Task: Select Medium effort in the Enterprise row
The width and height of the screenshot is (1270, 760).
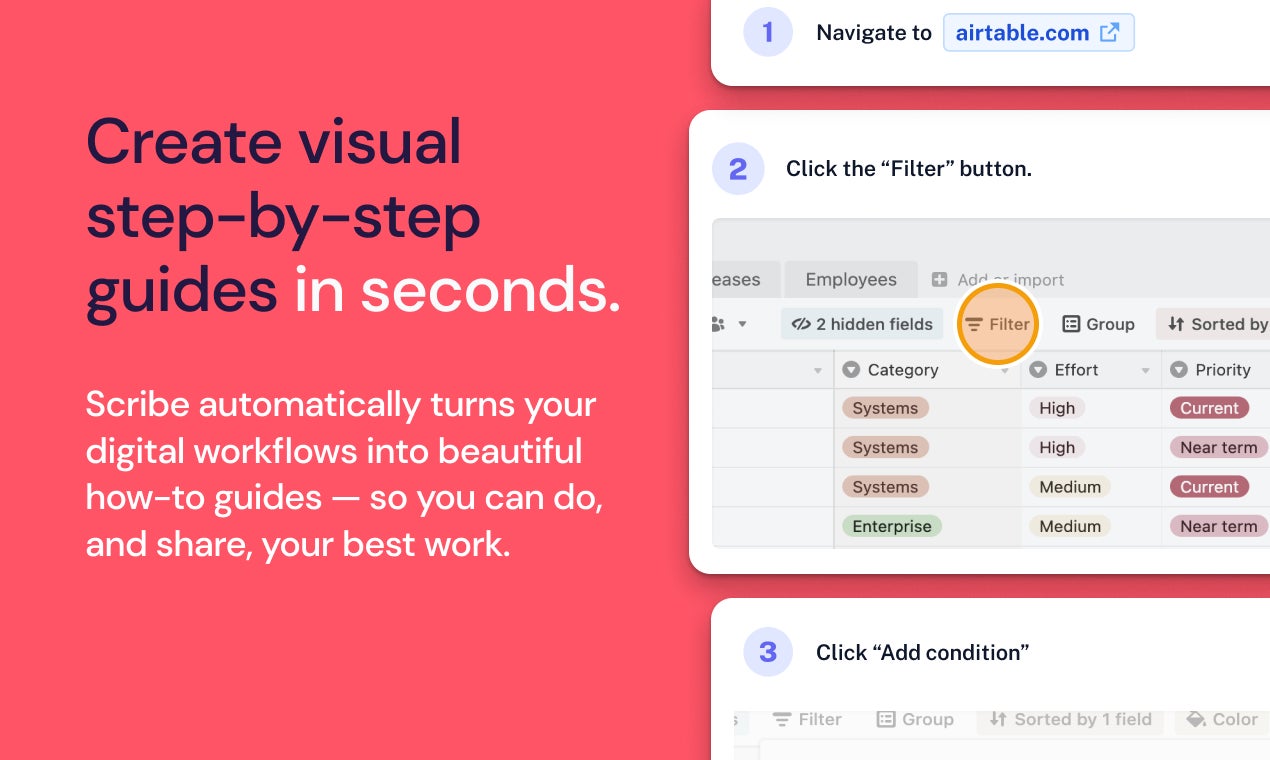Action: [x=1070, y=526]
